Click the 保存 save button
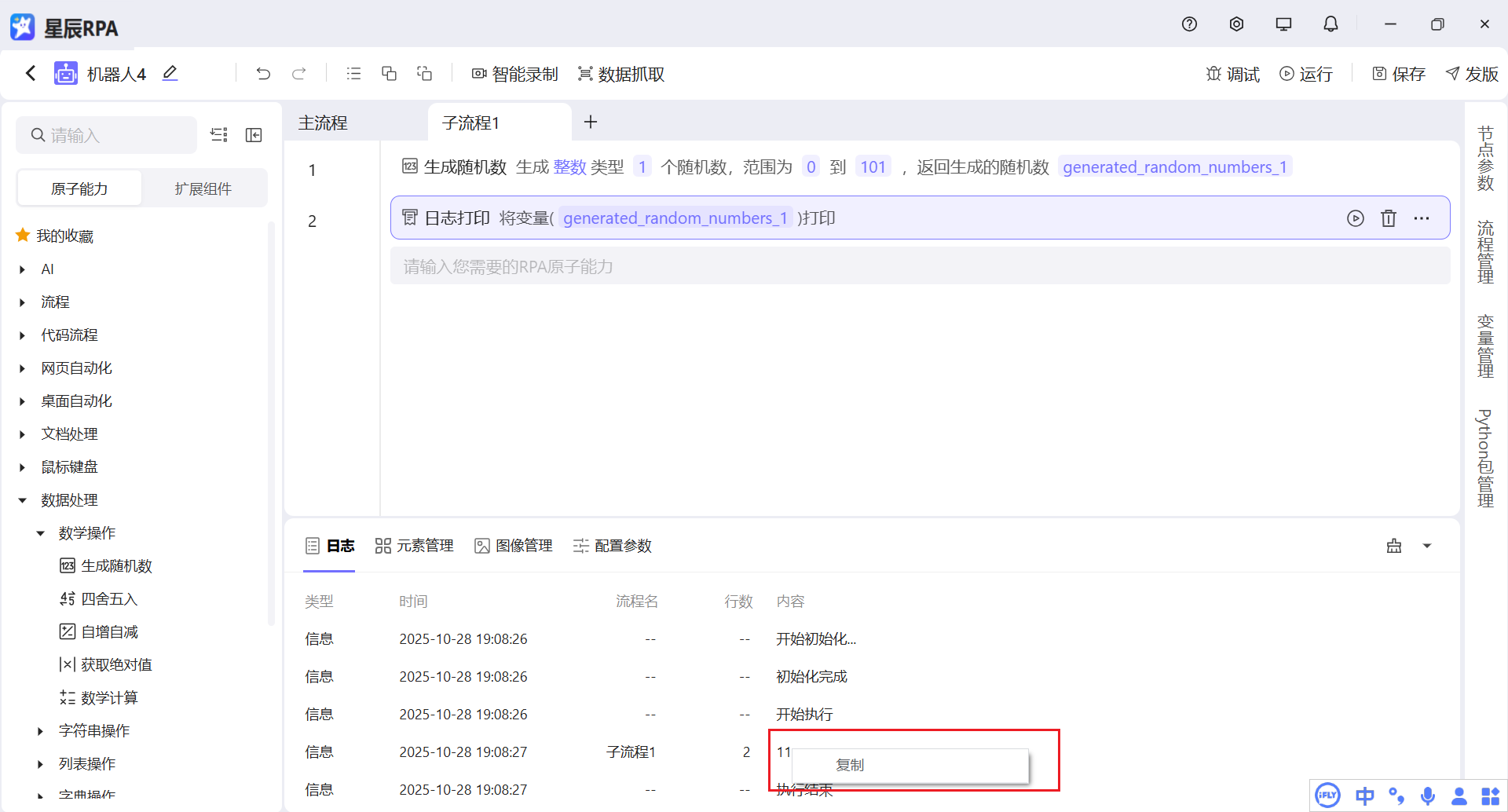 (x=1398, y=73)
